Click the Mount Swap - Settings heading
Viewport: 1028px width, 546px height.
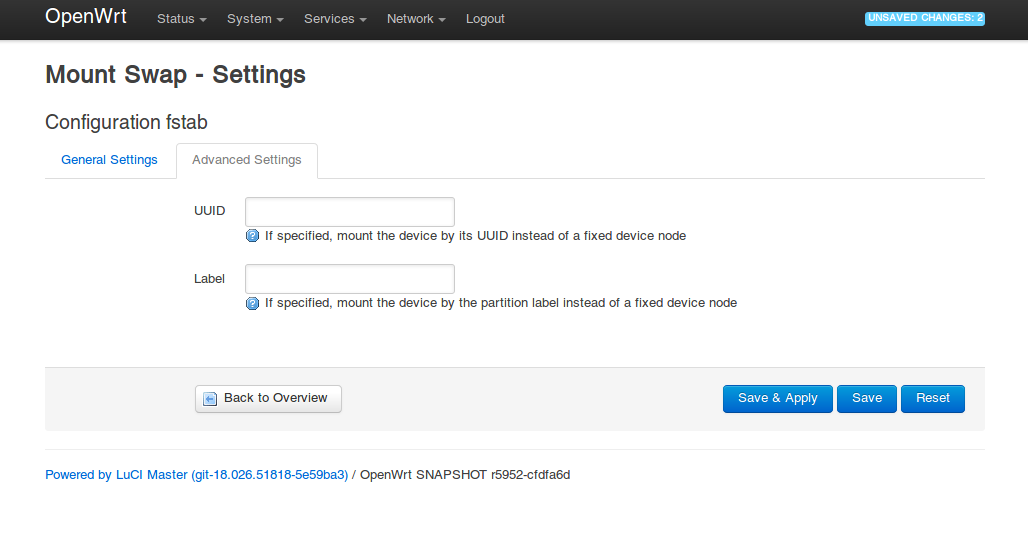tap(175, 75)
